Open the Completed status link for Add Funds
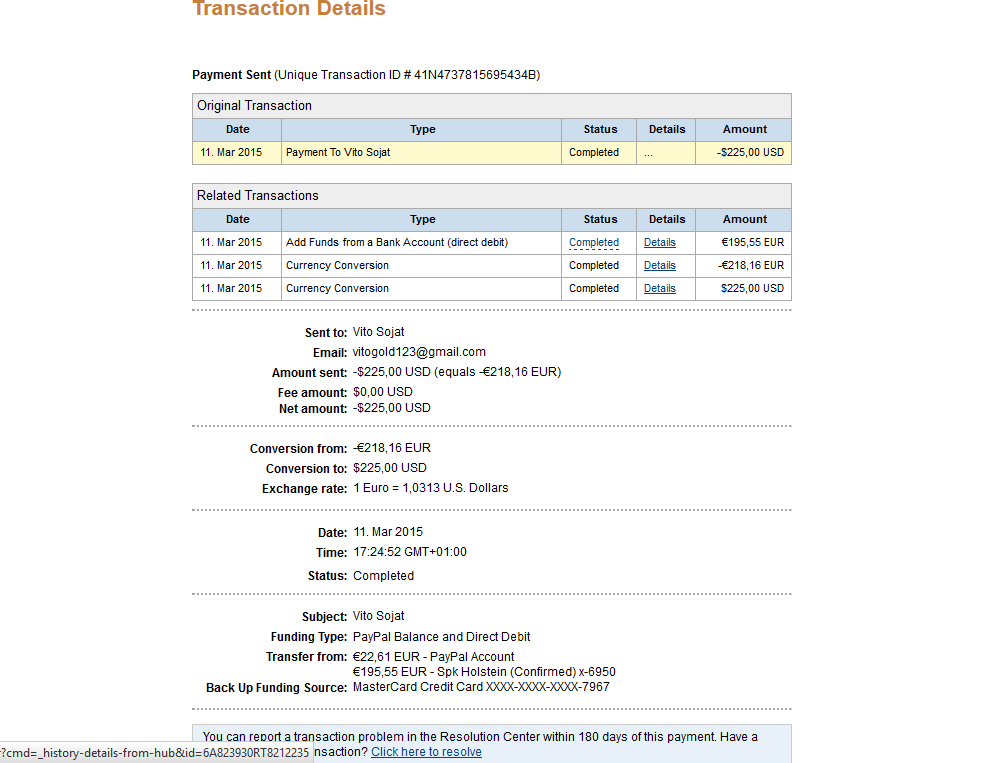The width and height of the screenshot is (983, 763). pyautogui.click(x=594, y=243)
